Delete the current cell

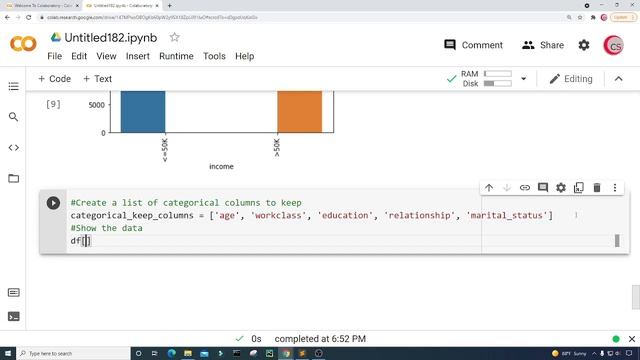click(x=597, y=188)
